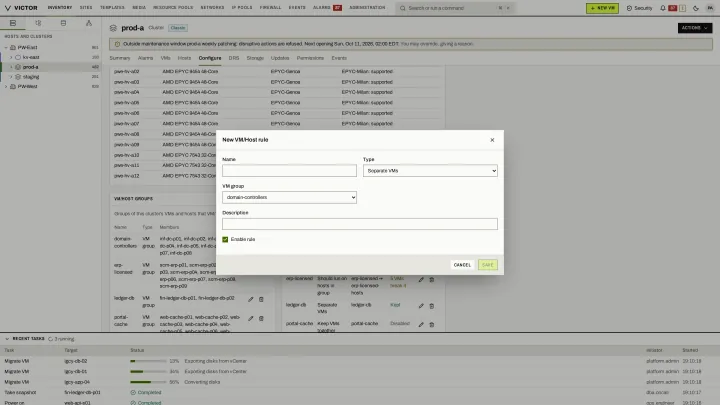Click the rule Name input field

coord(289,171)
